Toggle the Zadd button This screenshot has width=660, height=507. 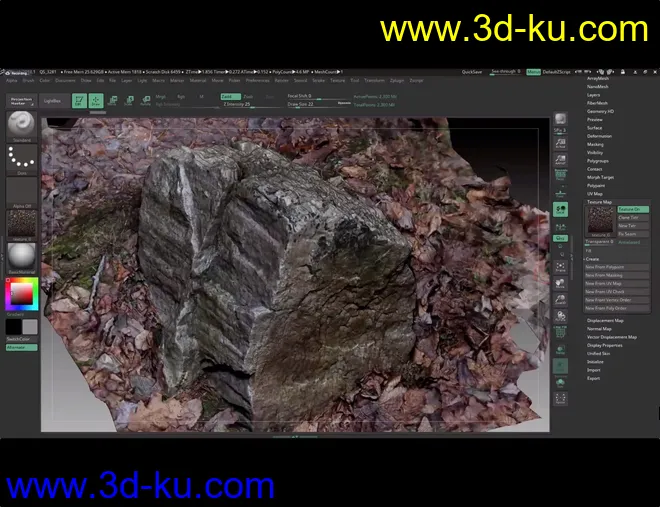230,96
